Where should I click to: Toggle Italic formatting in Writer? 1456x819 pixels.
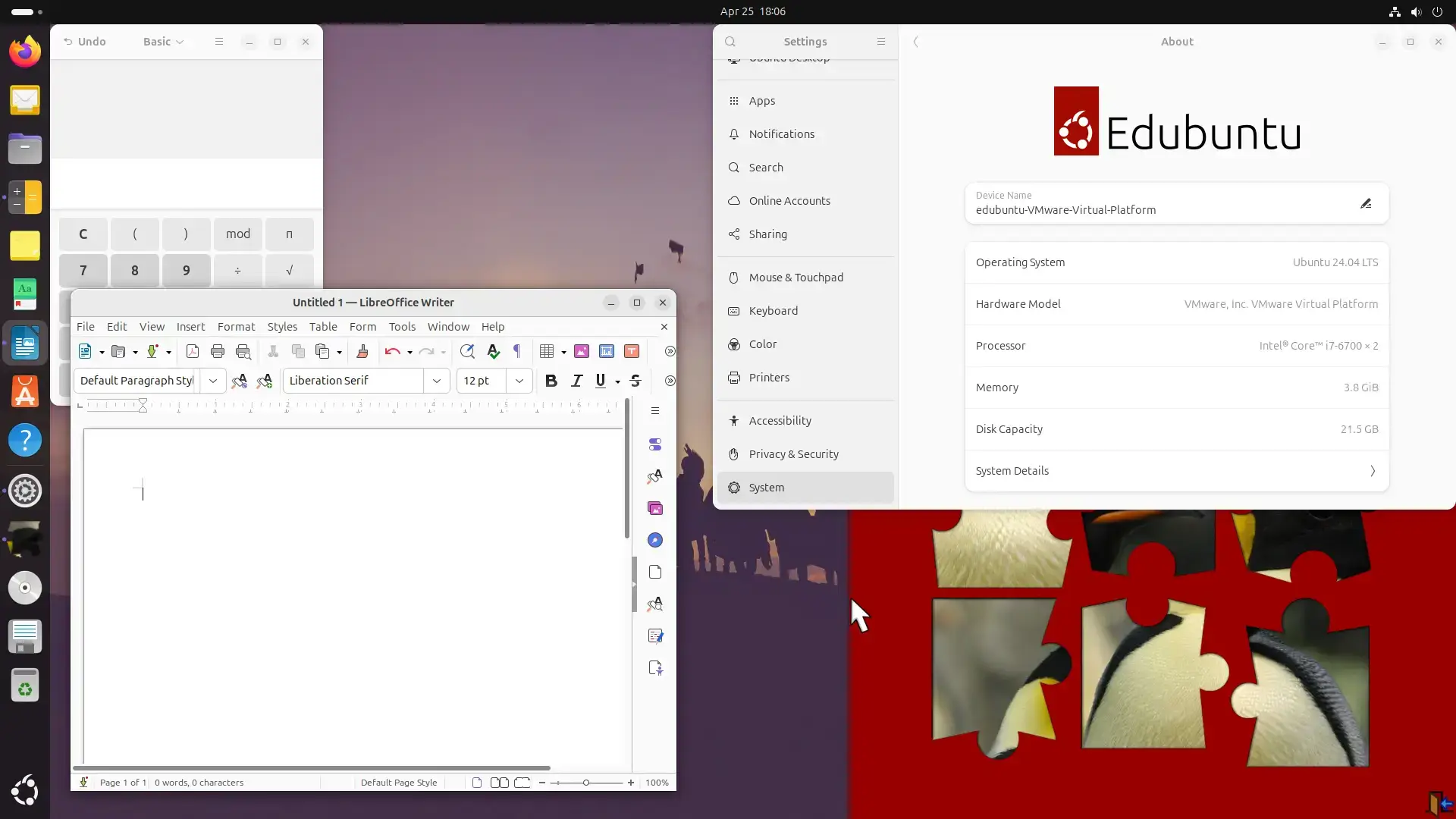click(576, 381)
